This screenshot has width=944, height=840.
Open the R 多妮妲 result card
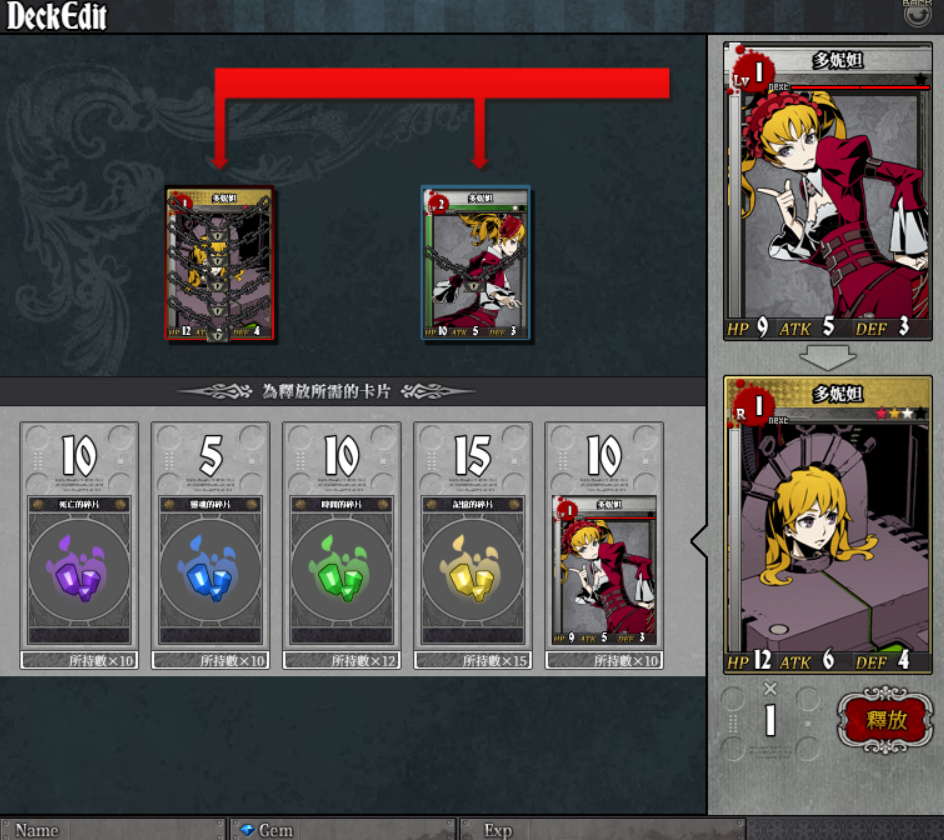point(828,524)
